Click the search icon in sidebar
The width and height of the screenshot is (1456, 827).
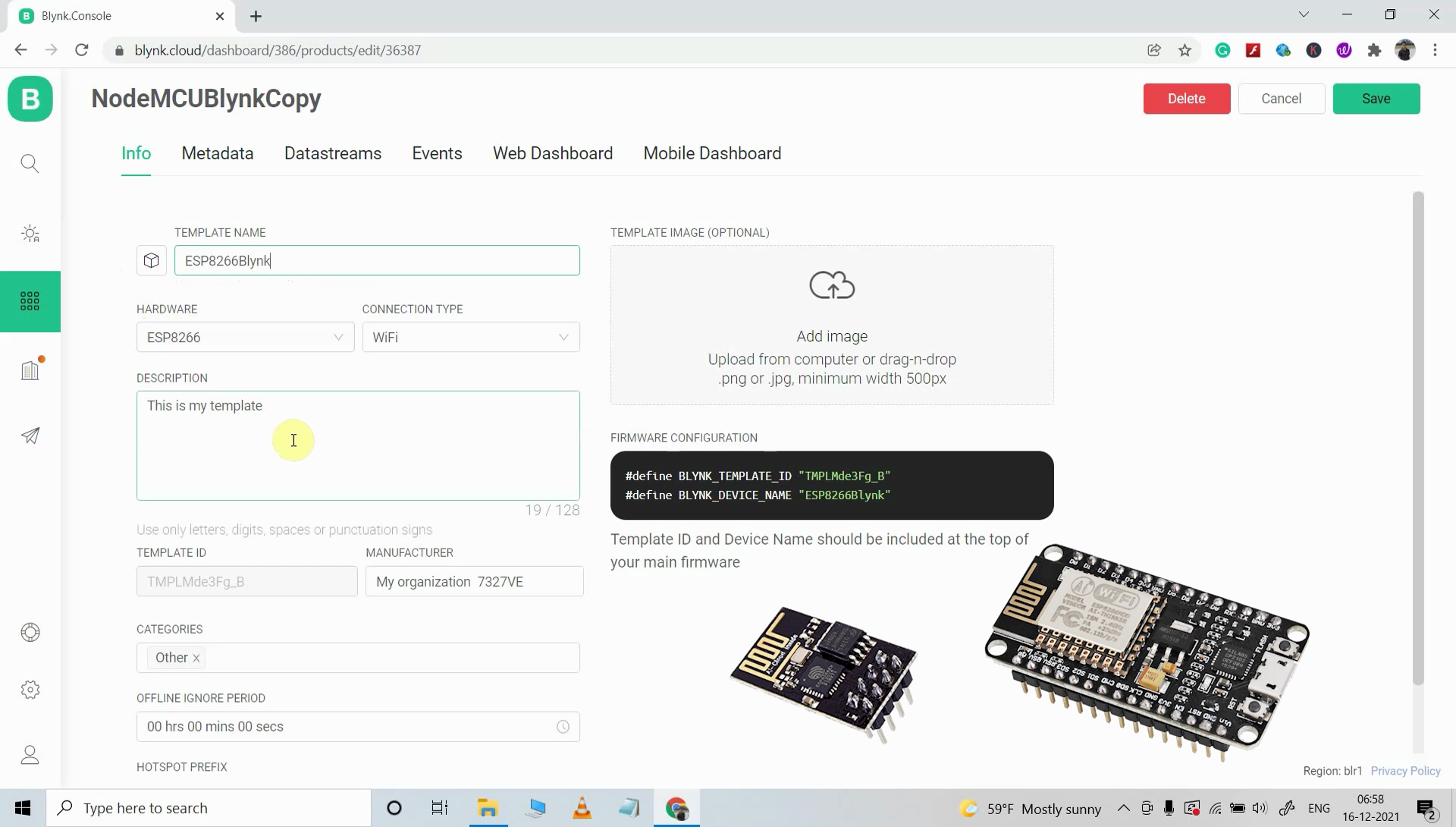click(x=29, y=163)
